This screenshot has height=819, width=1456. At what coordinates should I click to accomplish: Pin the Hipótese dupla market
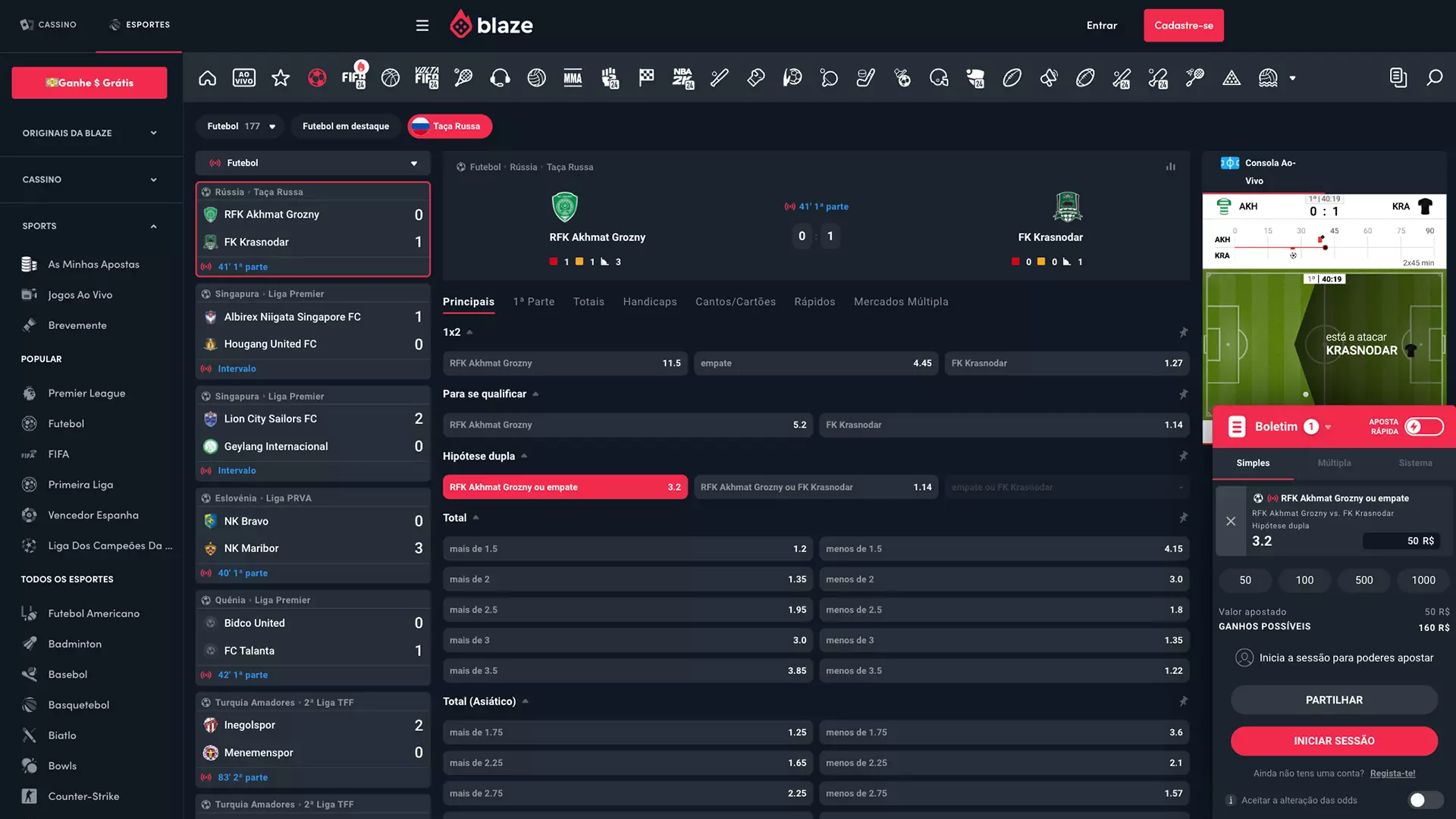tap(1183, 456)
